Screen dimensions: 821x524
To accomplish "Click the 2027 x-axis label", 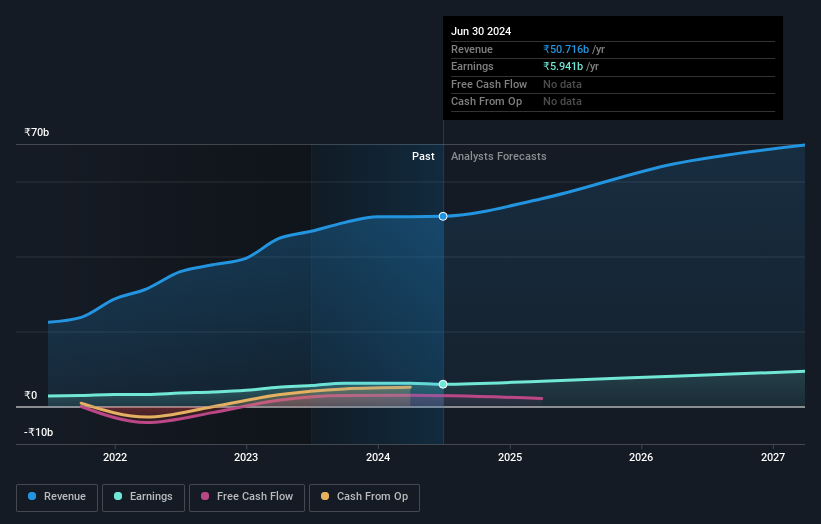I will (x=773, y=458).
